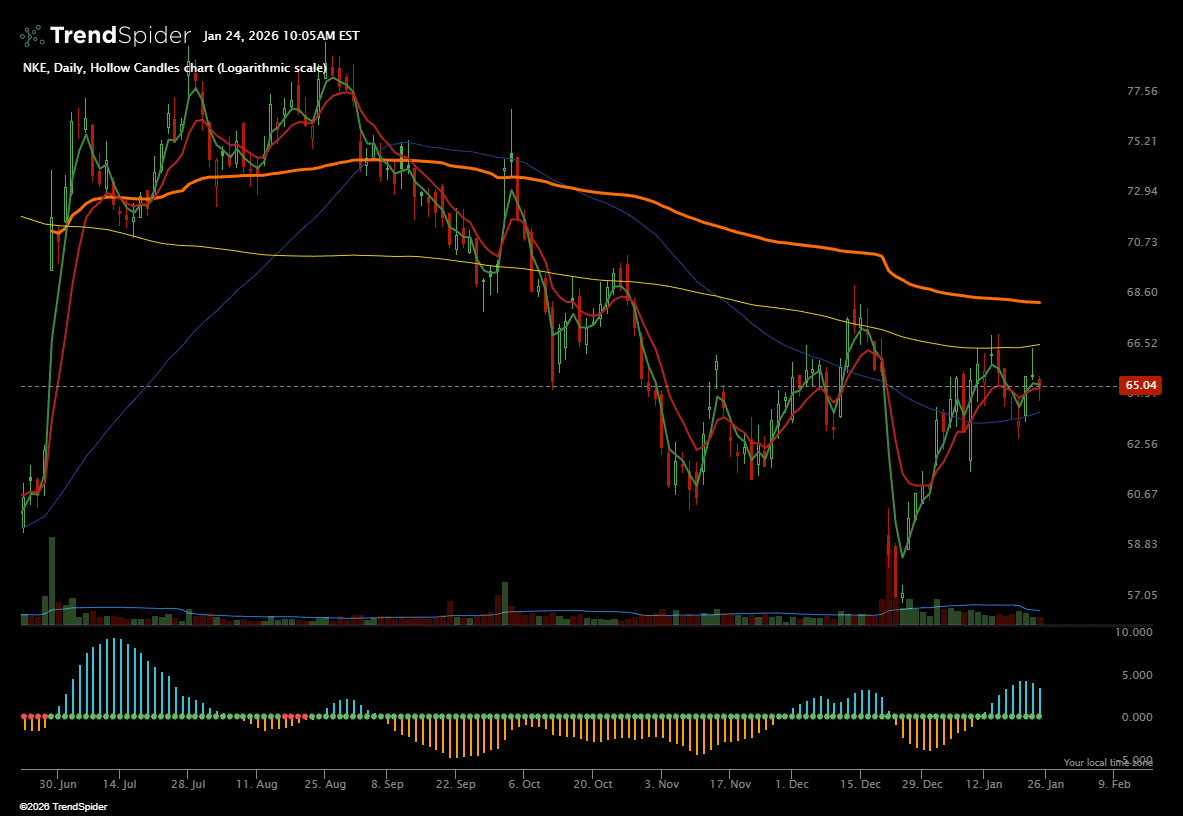Click the TrendSpider brand name text
The height and width of the screenshot is (816, 1183).
coord(120,36)
